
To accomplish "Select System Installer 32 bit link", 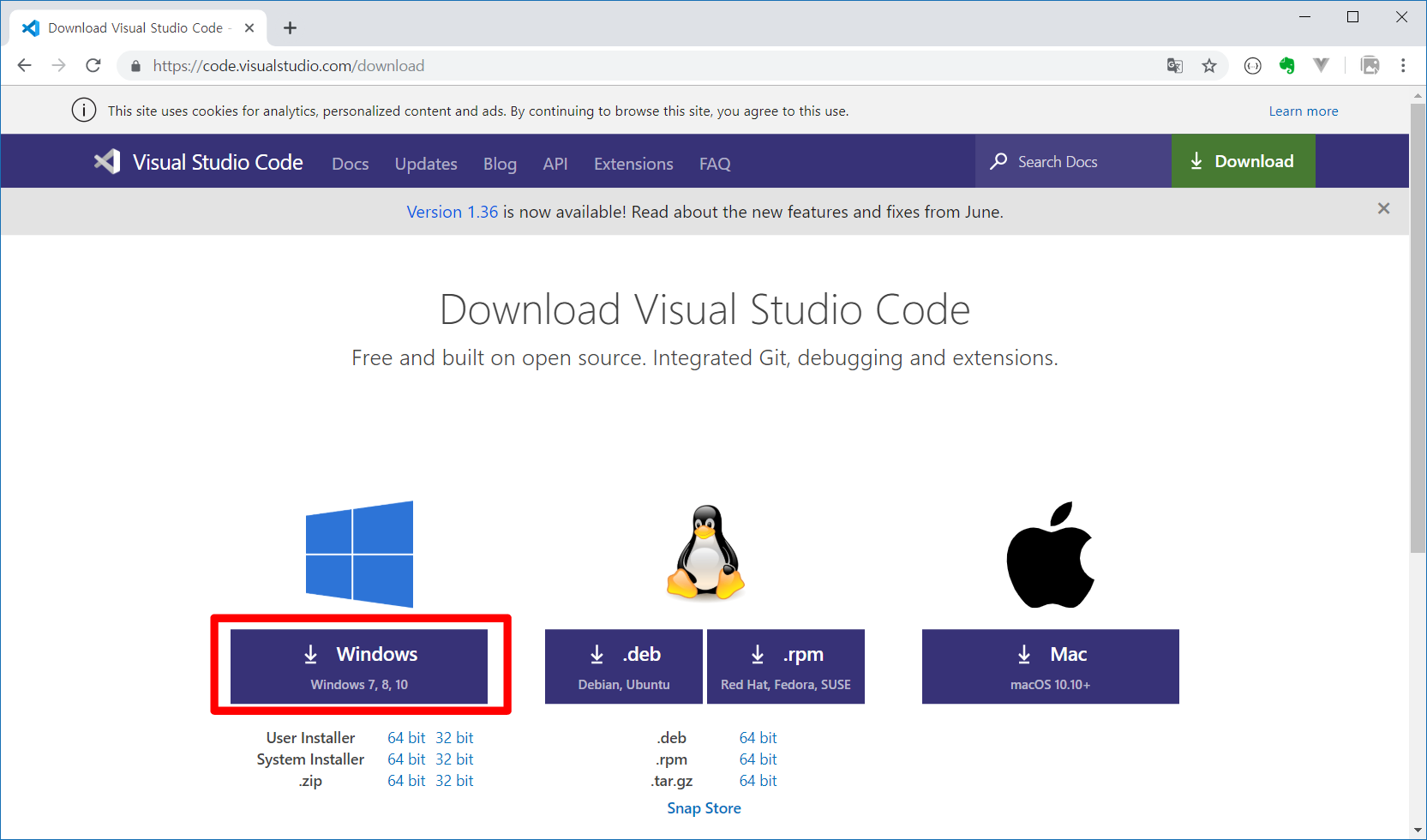I will tap(454, 759).
